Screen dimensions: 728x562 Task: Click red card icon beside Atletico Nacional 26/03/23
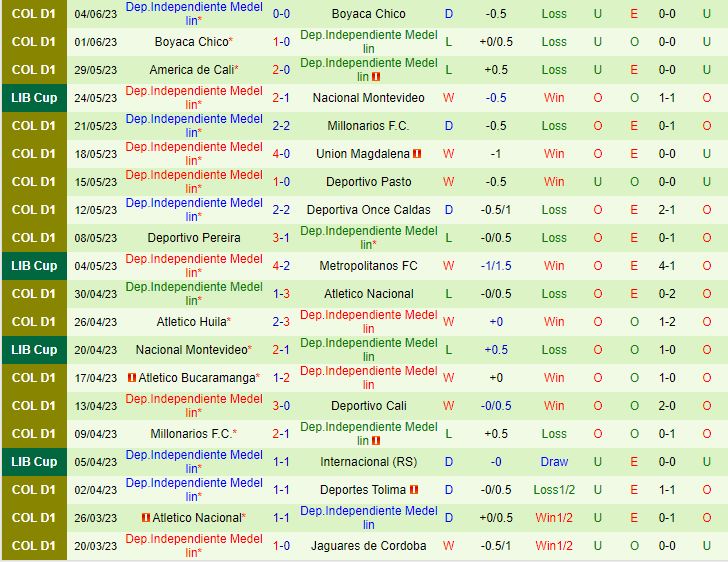pos(146,517)
